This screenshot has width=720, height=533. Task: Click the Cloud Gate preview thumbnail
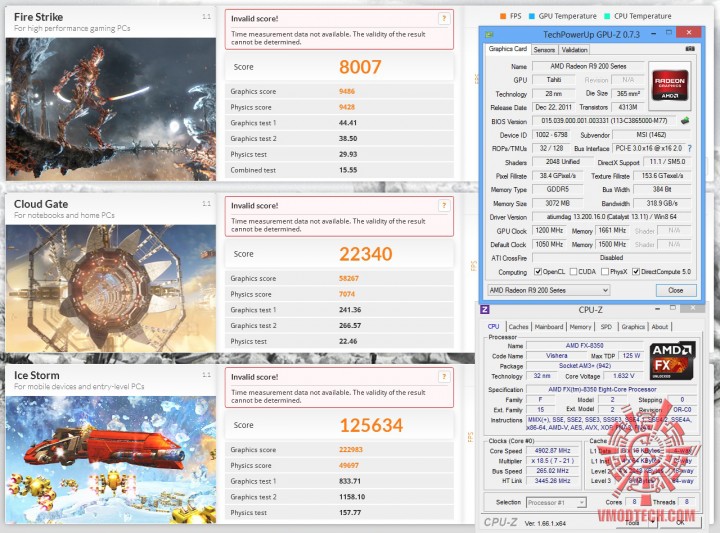(x=111, y=288)
